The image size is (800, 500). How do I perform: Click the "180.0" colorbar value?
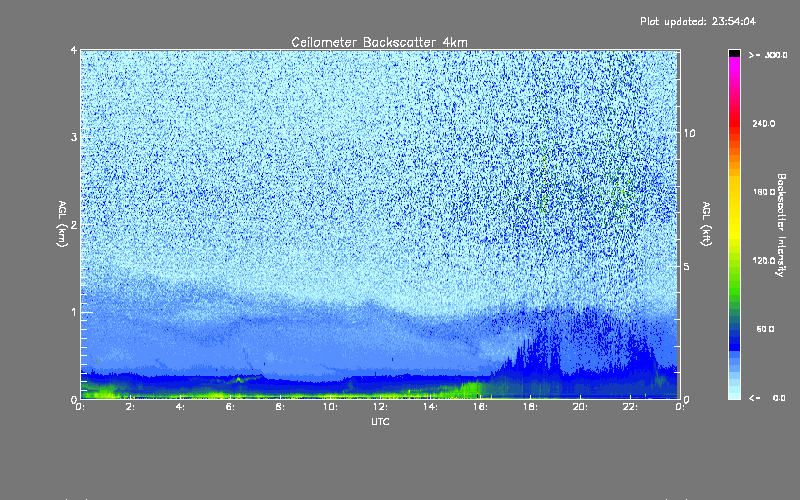tap(764, 192)
